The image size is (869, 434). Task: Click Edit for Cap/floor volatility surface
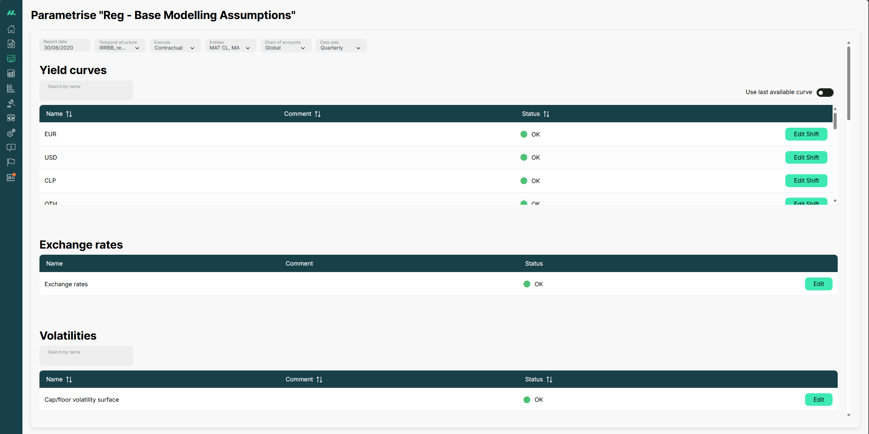coord(819,400)
